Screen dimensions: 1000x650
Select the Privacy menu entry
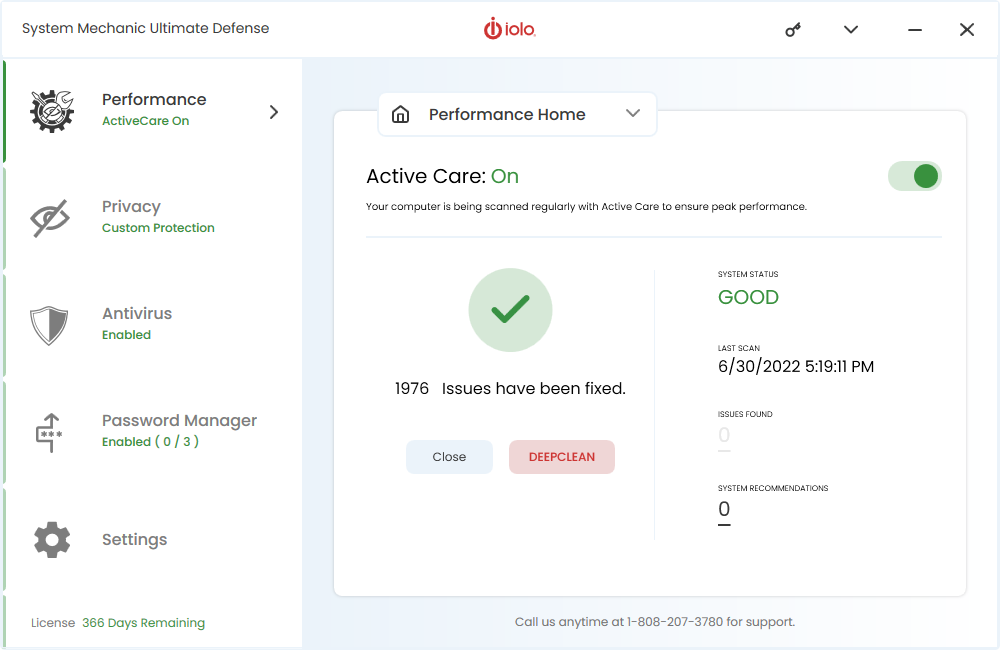click(x=131, y=207)
